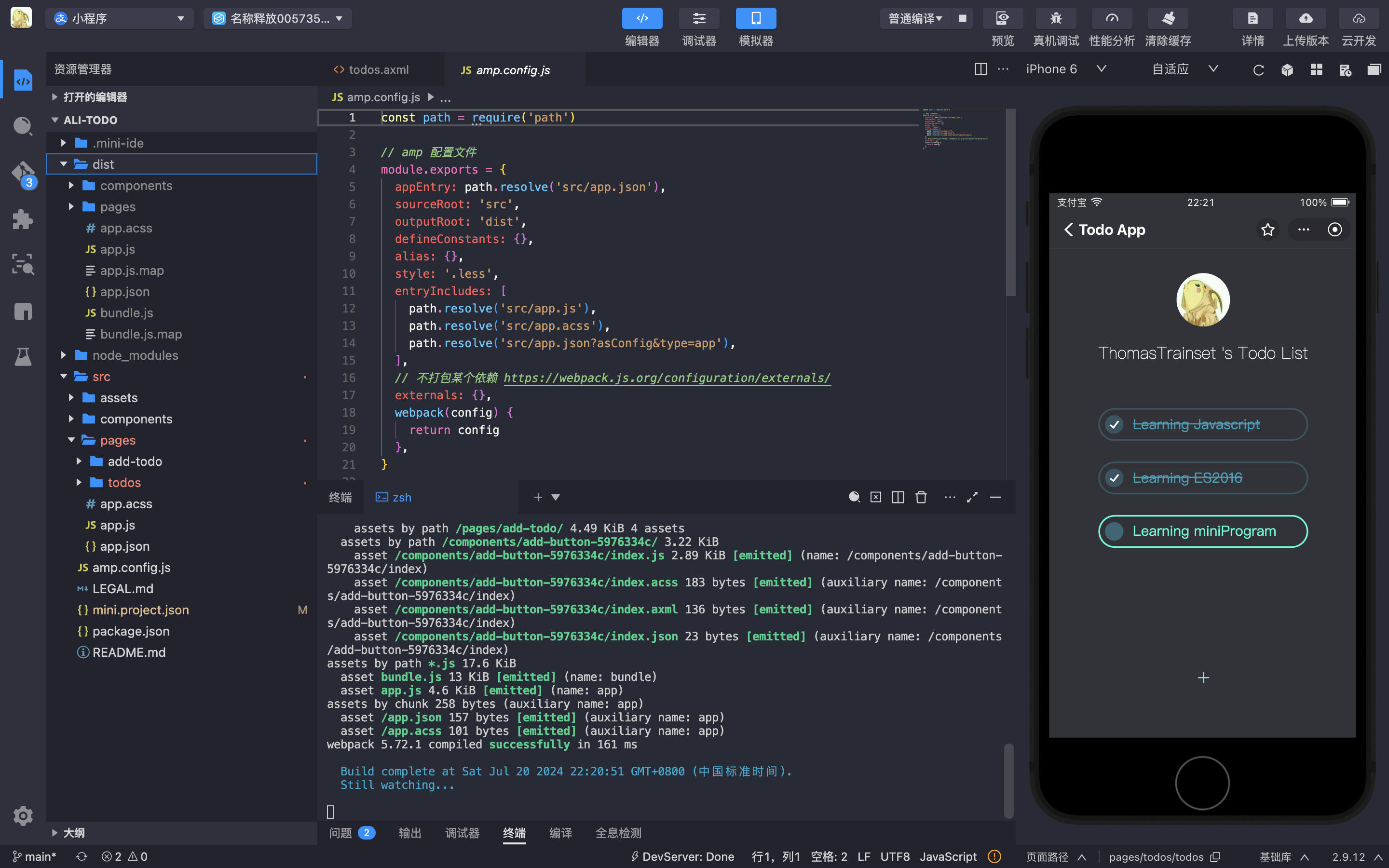Click the plus button to add todo

click(1203, 678)
